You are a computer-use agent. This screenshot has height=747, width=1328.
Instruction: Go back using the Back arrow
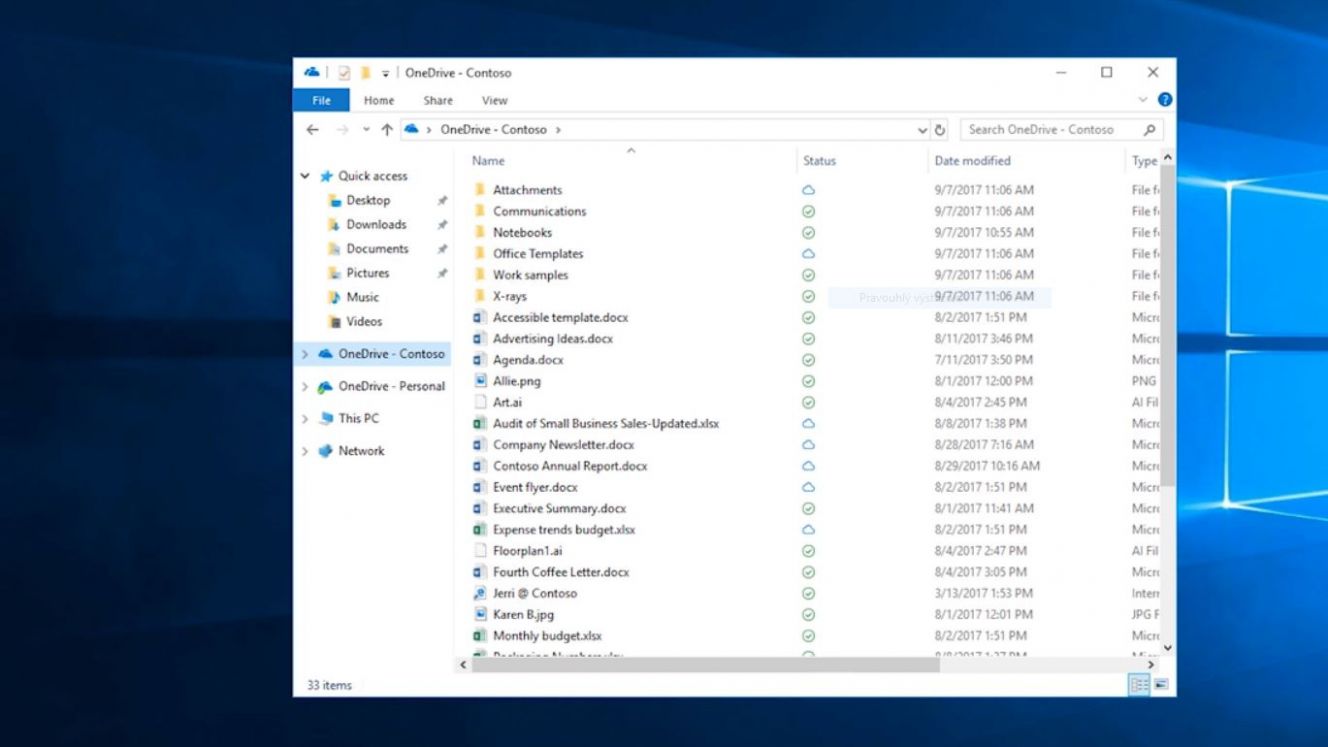pyautogui.click(x=312, y=130)
